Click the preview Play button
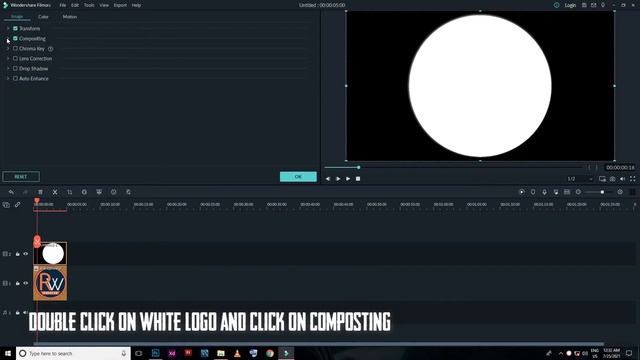 pyautogui.click(x=348, y=179)
